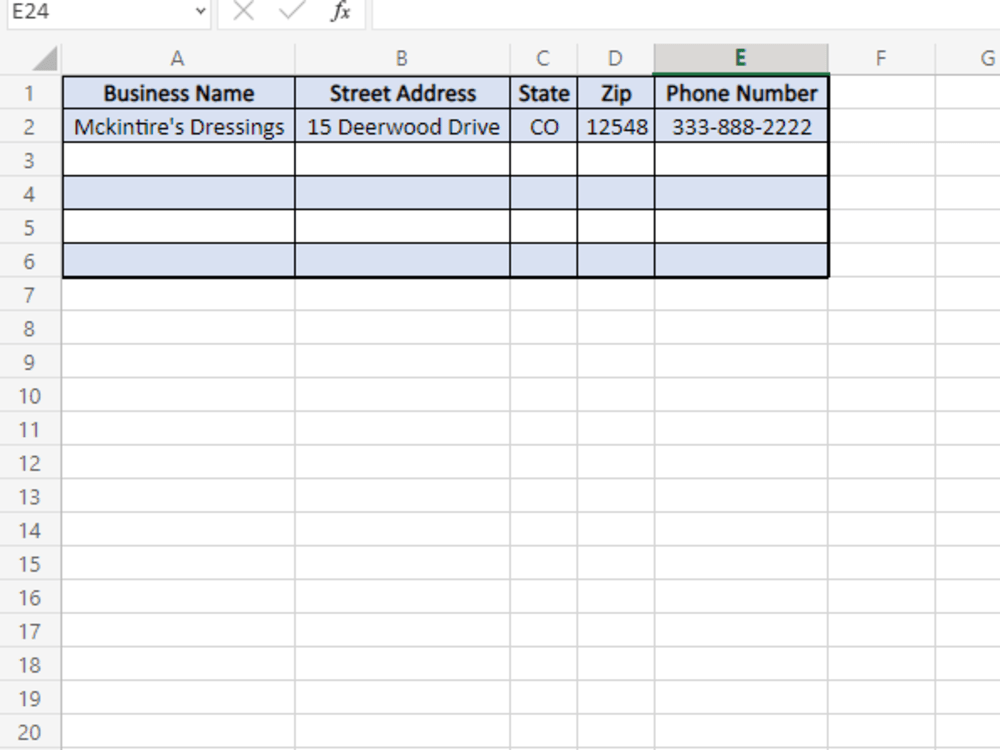
Task: Click the 'State' header cell
Action: click(543, 93)
